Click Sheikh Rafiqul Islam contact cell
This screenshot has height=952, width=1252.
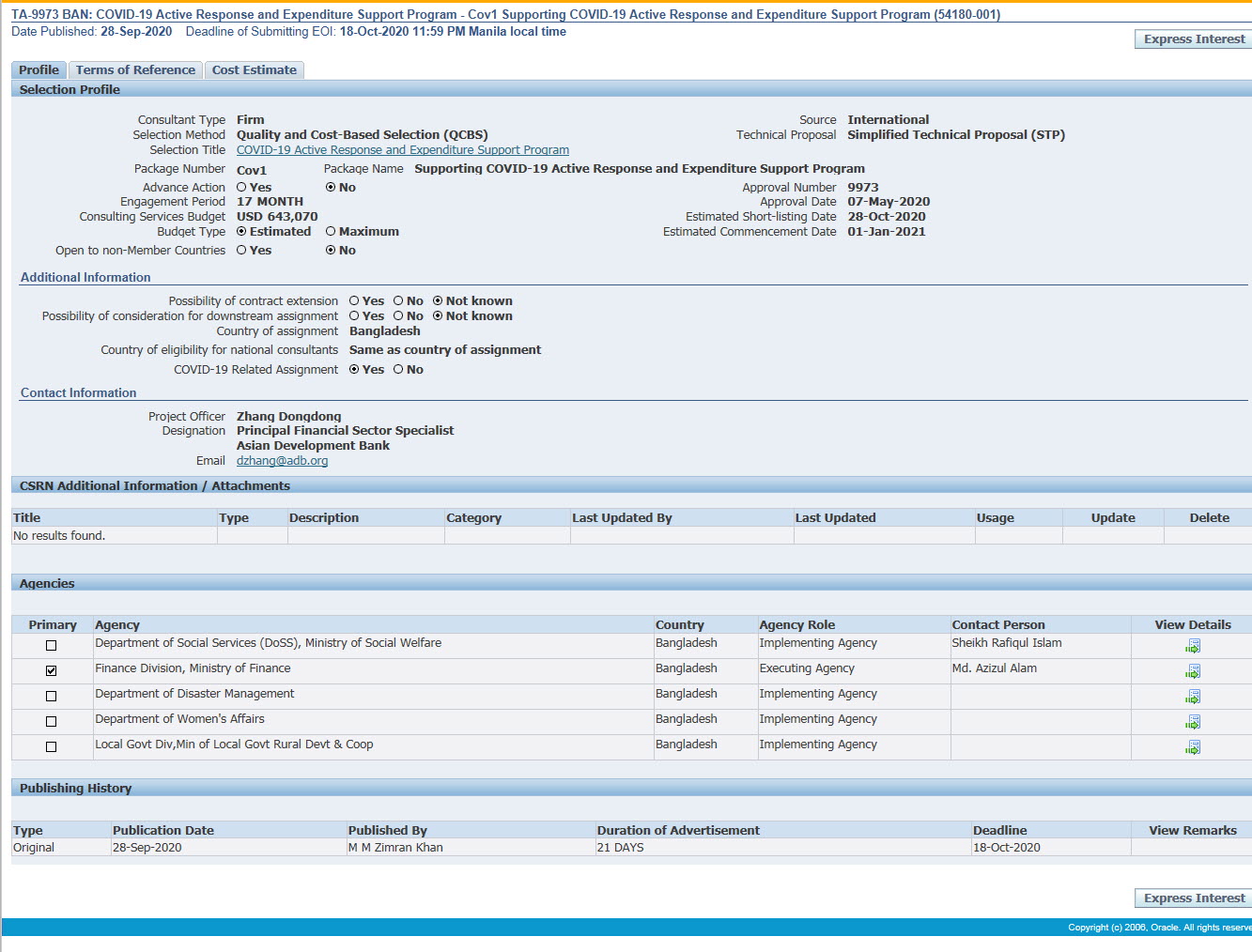[x=1007, y=643]
